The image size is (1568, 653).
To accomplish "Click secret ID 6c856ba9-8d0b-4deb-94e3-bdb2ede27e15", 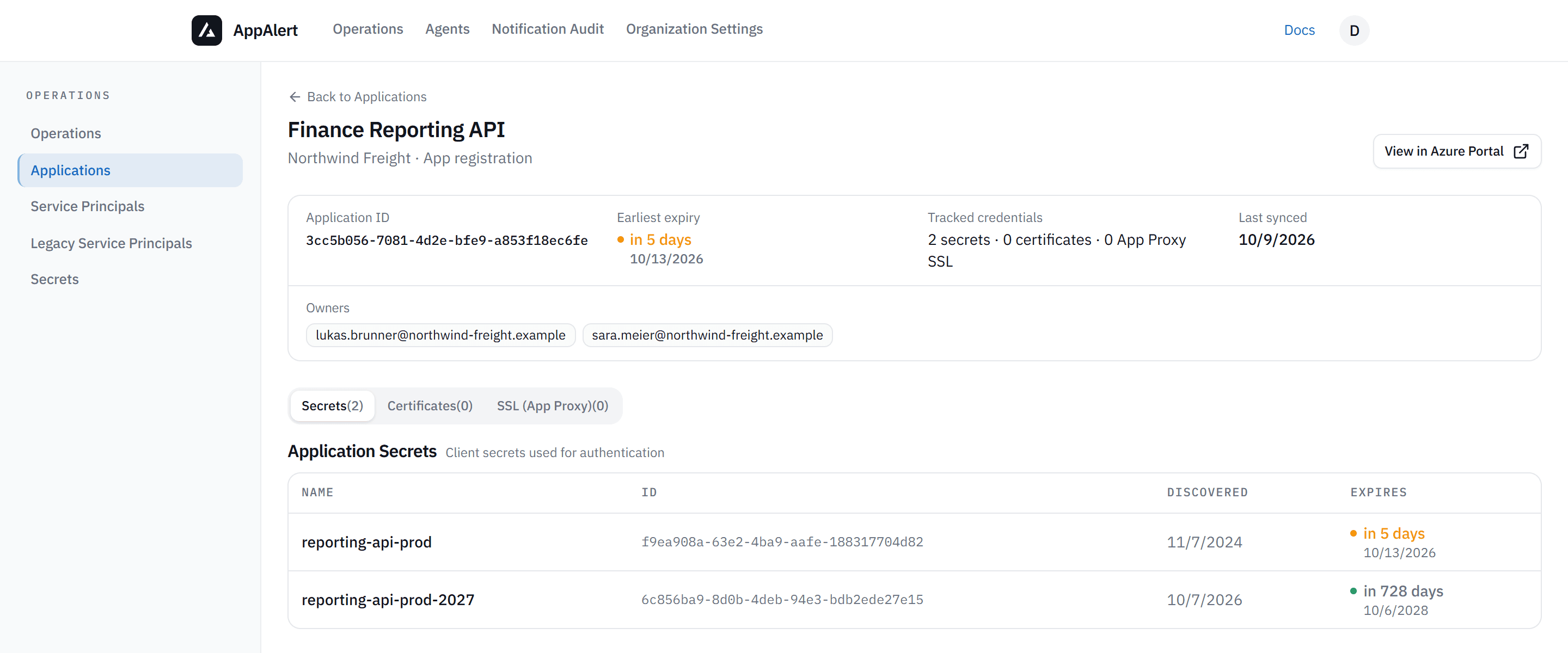I will pyautogui.click(x=782, y=600).
